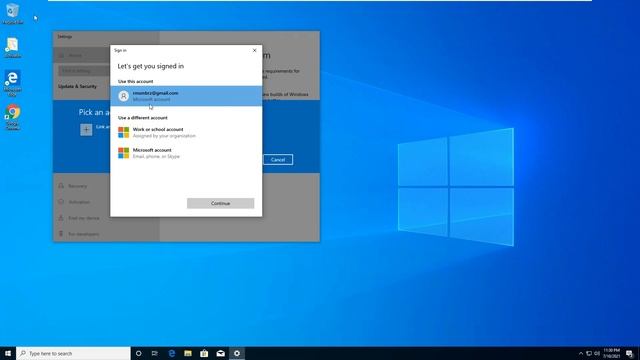
Task: Click the For developers icon in sidebar
Action: 61,233
